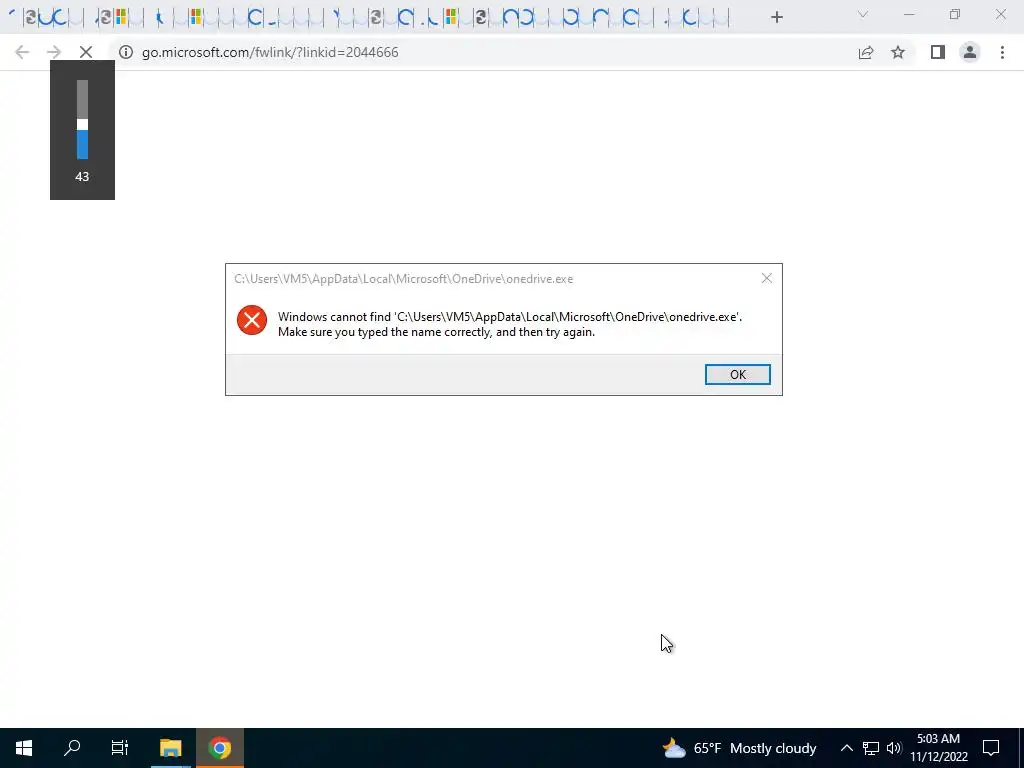Click the 'Windows cannot find' message text
This screenshot has height=768, width=1024.
tap(509, 324)
